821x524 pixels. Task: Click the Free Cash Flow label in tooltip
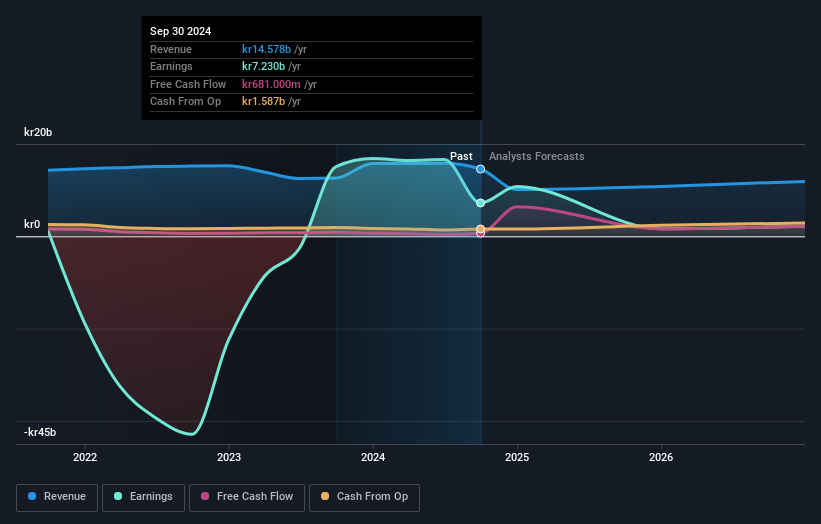(188, 84)
